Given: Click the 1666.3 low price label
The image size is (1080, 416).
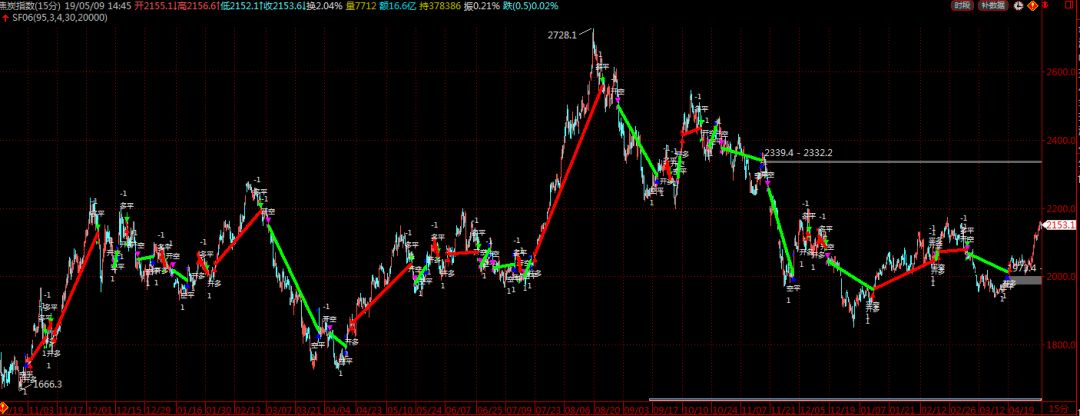Looking at the screenshot, I should tap(47, 384).
